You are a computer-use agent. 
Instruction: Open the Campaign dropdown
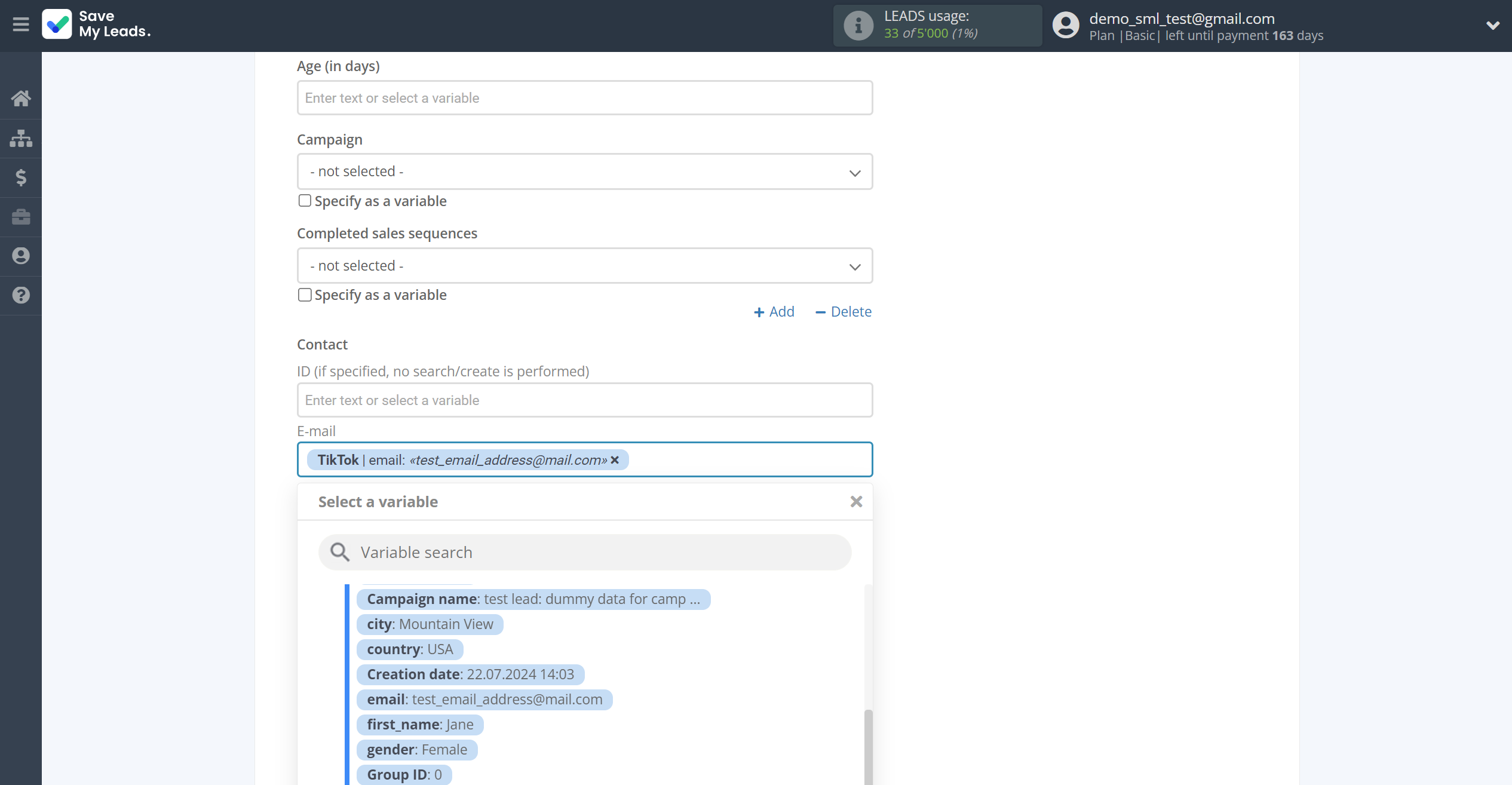tap(585, 171)
